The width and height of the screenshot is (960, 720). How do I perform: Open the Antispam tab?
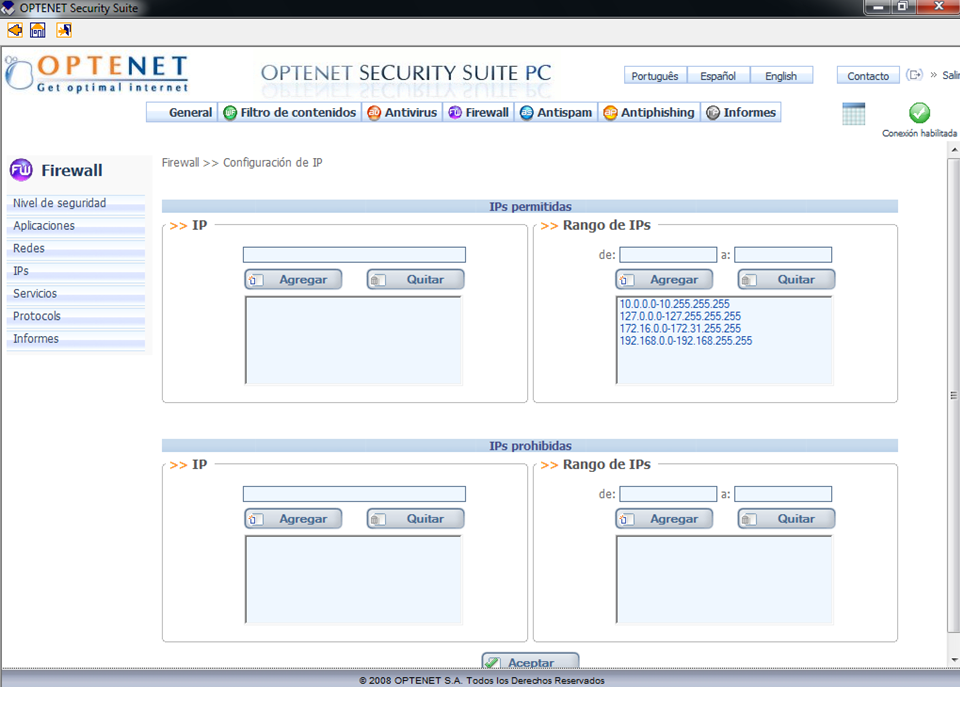[556, 113]
